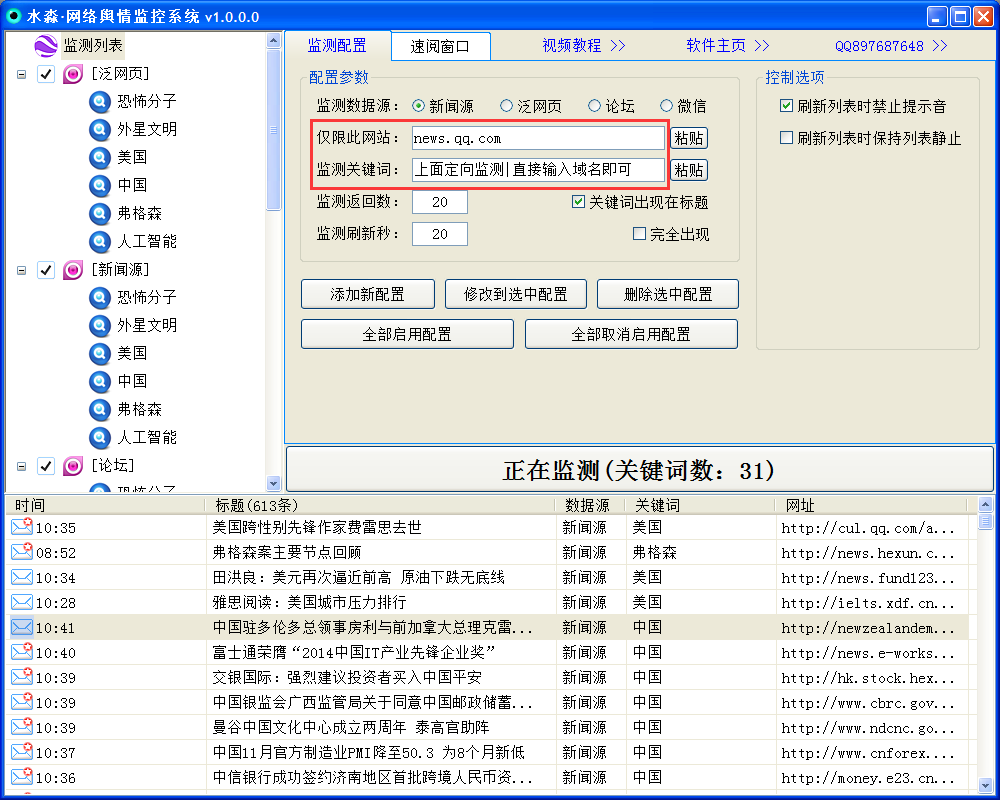Image resolution: width=1000 pixels, height=800 pixels.
Task: Click search icon for 外星文明 under [泛网页]
Action: pyautogui.click(x=99, y=130)
